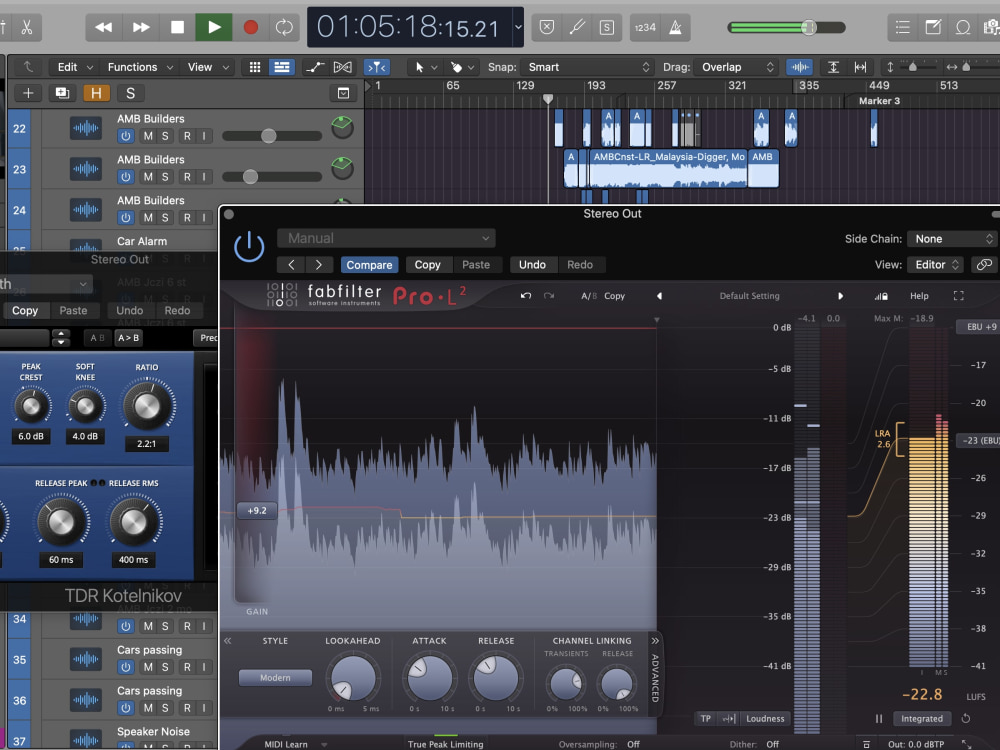Open the Drag Overlap dropdown
This screenshot has height=750, width=1000.
pos(737,67)
